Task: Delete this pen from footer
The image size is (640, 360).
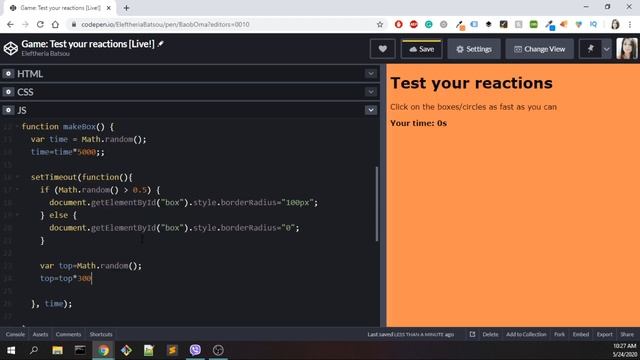Action: point(490,334)
